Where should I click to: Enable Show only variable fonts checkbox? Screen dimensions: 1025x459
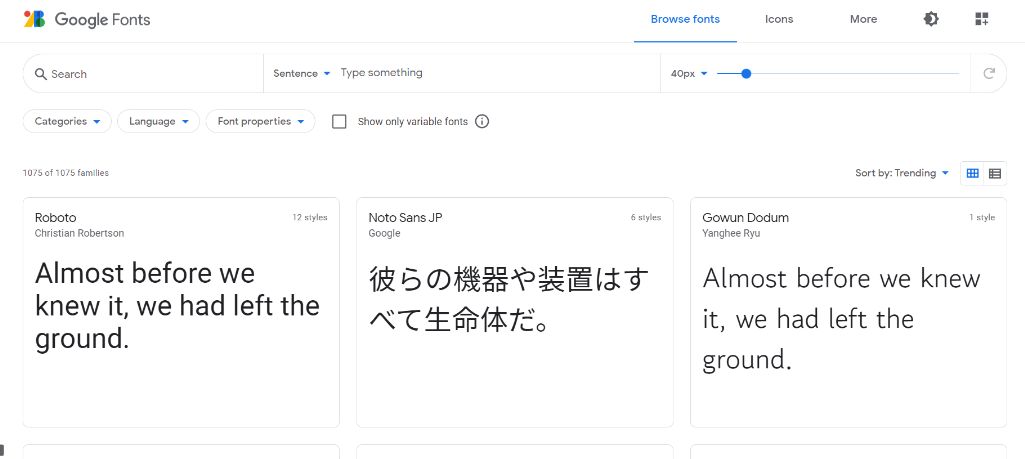[339, 122]
